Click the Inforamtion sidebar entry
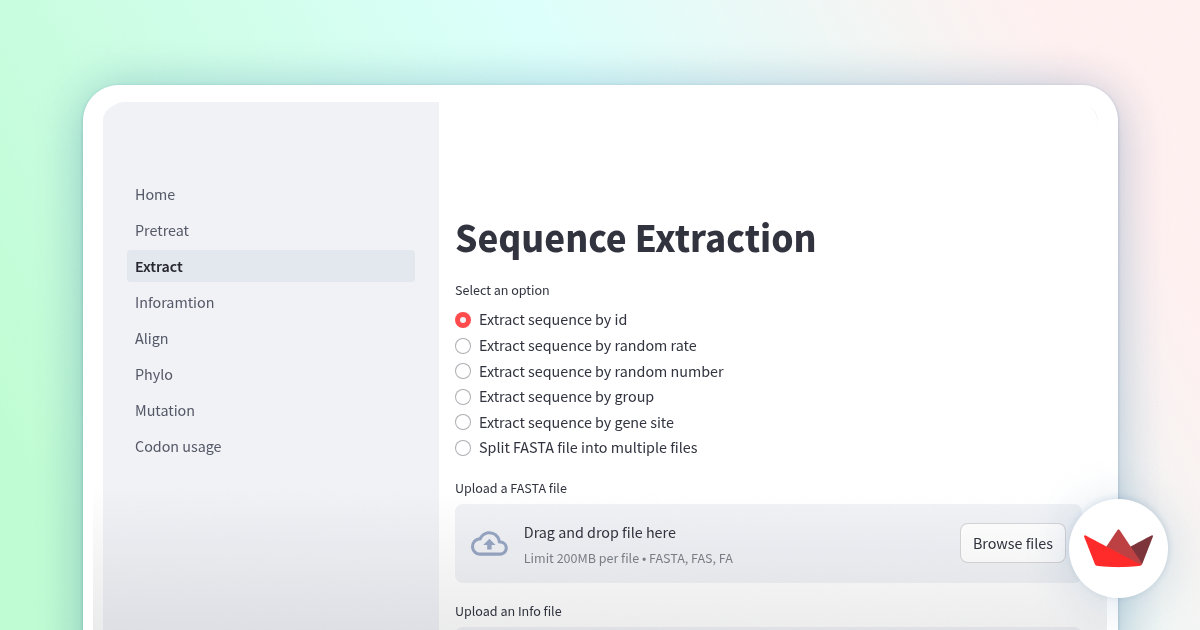The width and height of the screenshot is (1200, 630). tap(174, 302)
